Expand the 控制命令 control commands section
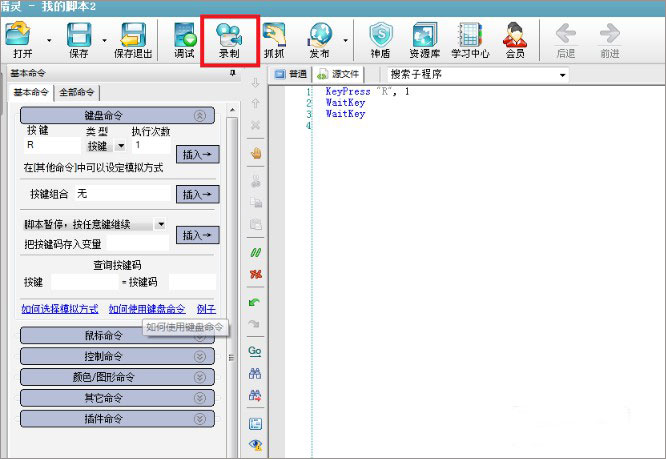This screenshot has height=459, width=666. pyautogui.click(x=118, y=356)
